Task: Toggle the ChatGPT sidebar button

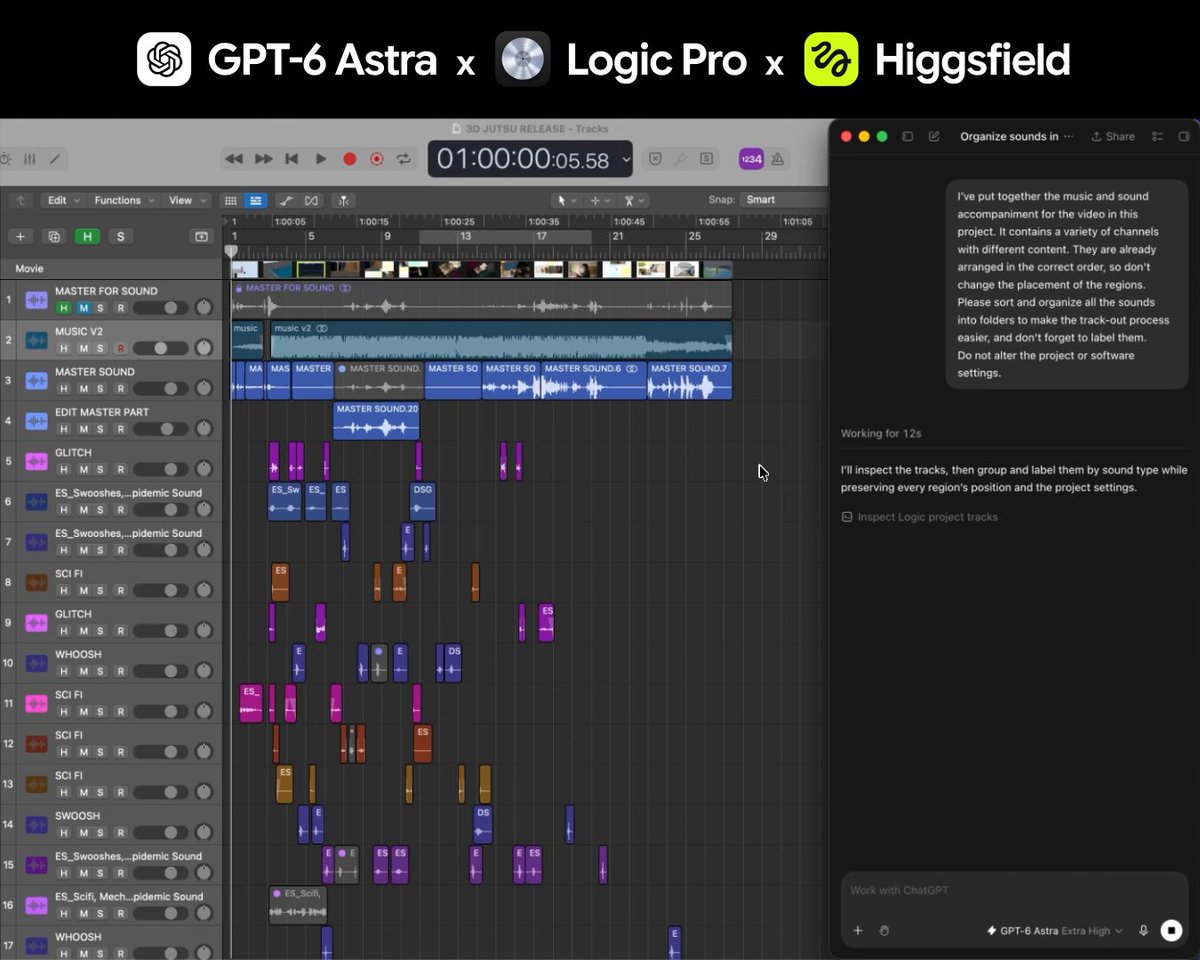Action: pyautogui.click(x=908, y=137)
